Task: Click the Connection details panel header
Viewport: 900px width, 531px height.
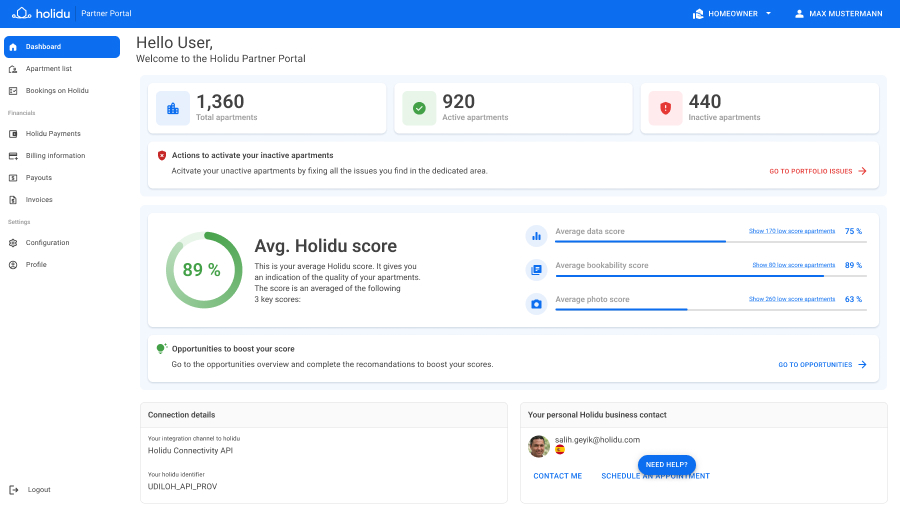Action: pyautogui.click(x=324, y=415)
